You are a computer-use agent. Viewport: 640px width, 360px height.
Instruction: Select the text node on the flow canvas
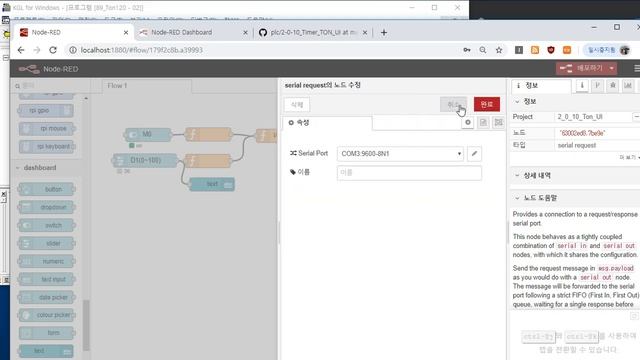coord(212,184)
